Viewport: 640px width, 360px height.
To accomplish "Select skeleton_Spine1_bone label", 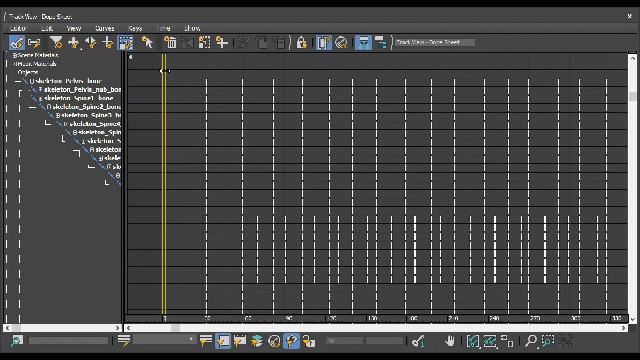I will tap(78, 98).
